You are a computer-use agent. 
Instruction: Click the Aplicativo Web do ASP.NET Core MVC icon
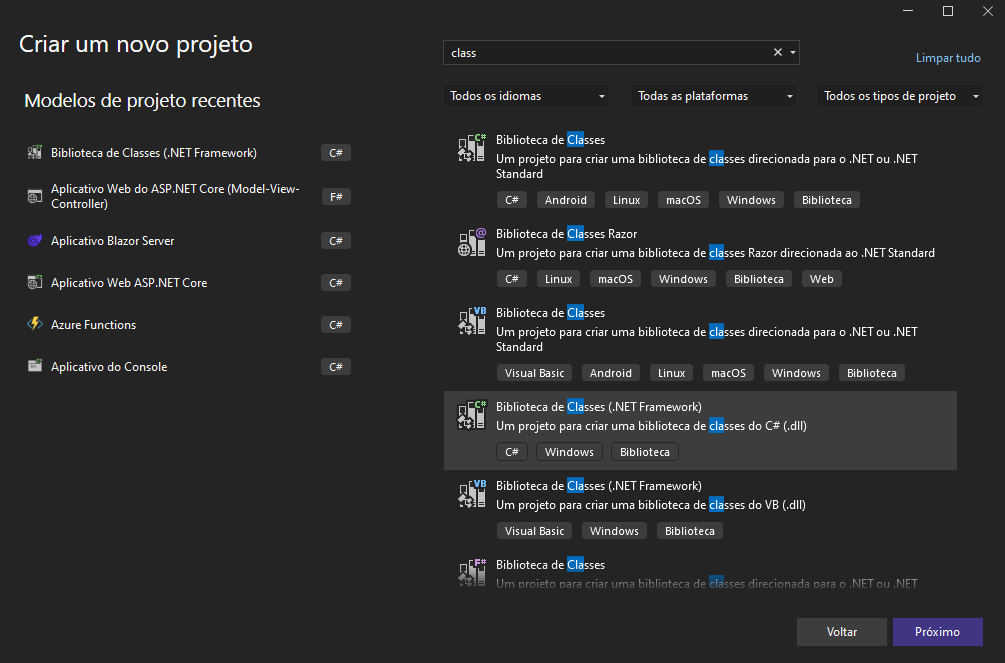35,196
